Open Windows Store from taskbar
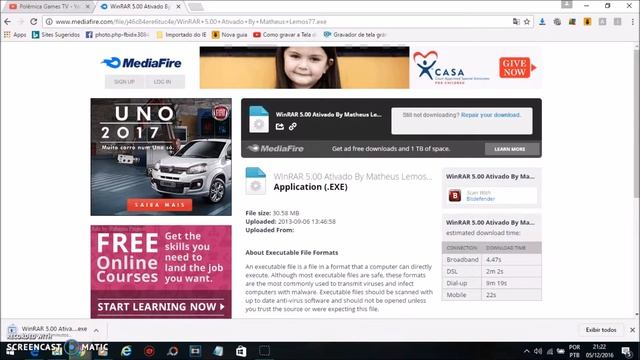640x360 pixels. click(x=241, y=351)
